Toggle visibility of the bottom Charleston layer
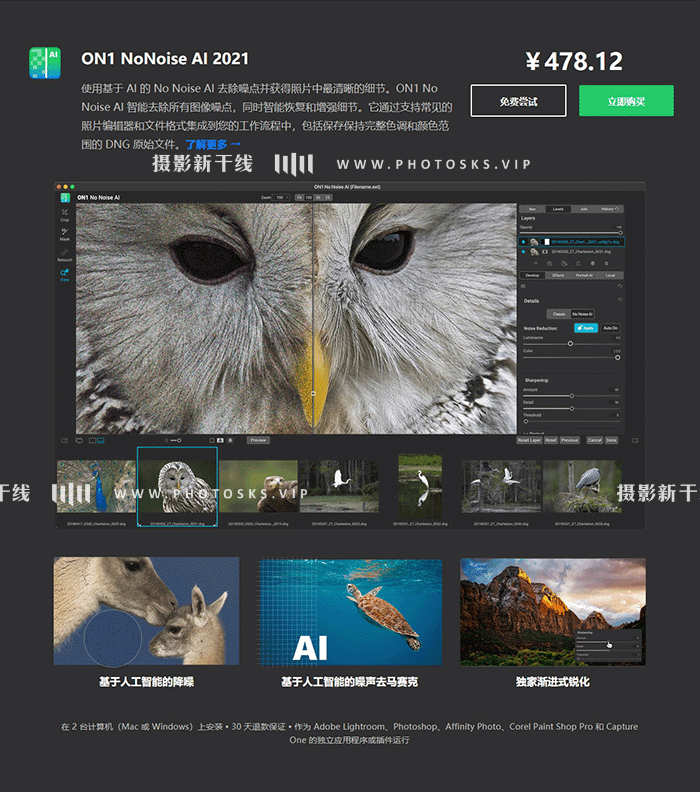This screenshot has height=792, width=700. (x=523, y=252)
